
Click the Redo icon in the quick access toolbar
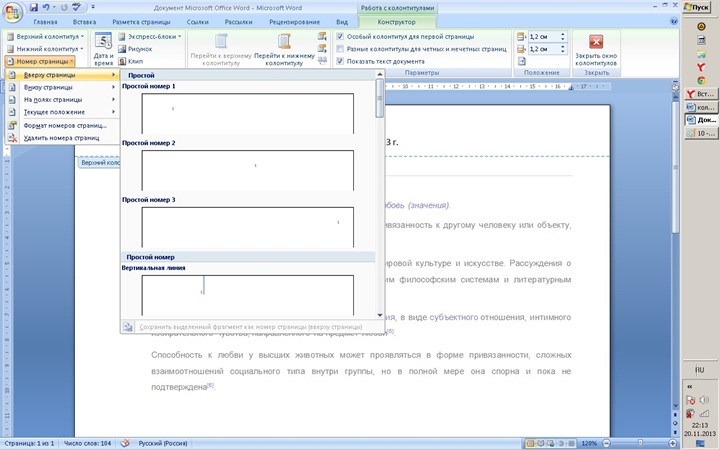64,7
